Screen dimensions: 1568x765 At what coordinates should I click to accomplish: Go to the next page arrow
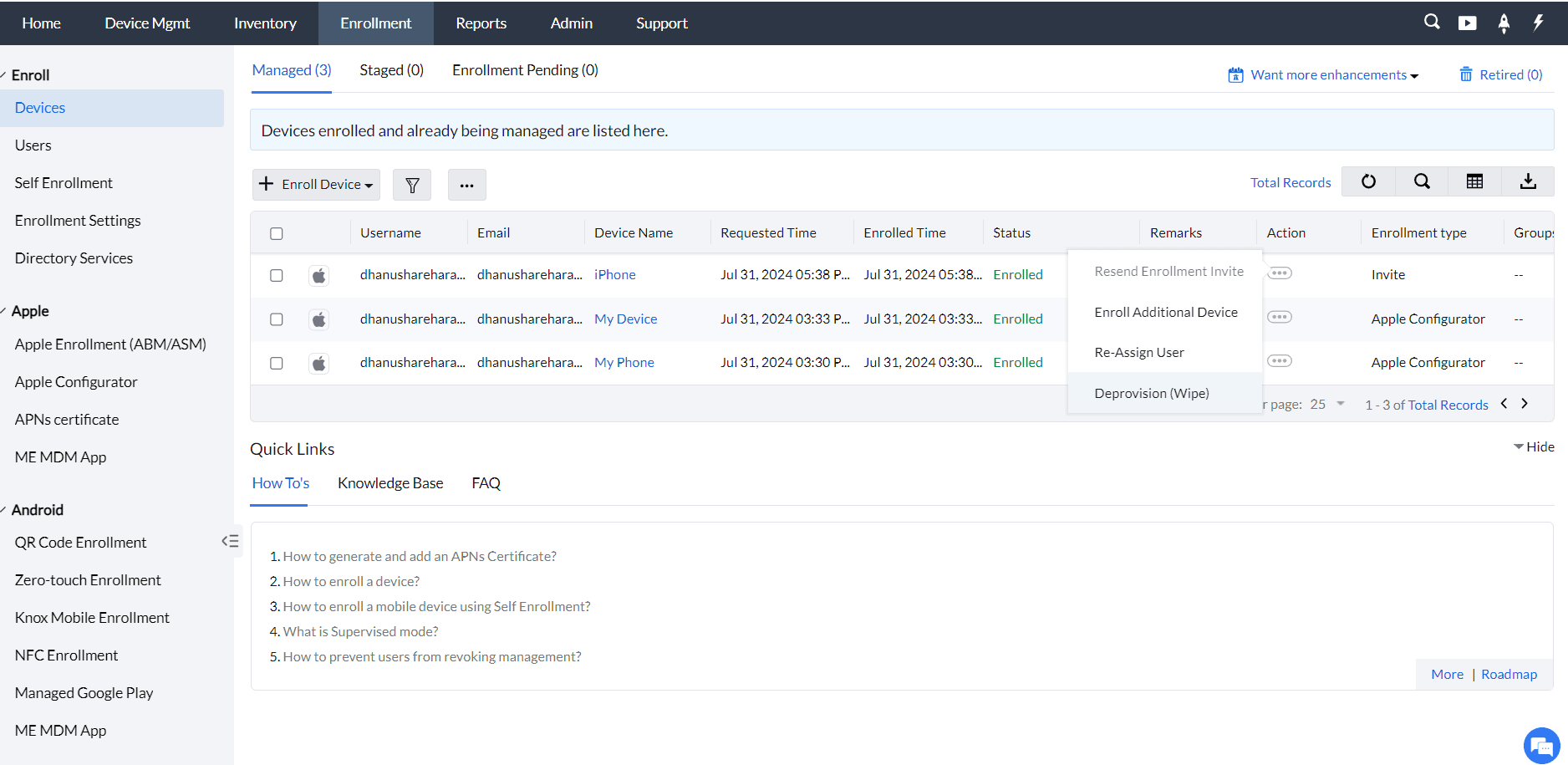(x=1525, y=404)
